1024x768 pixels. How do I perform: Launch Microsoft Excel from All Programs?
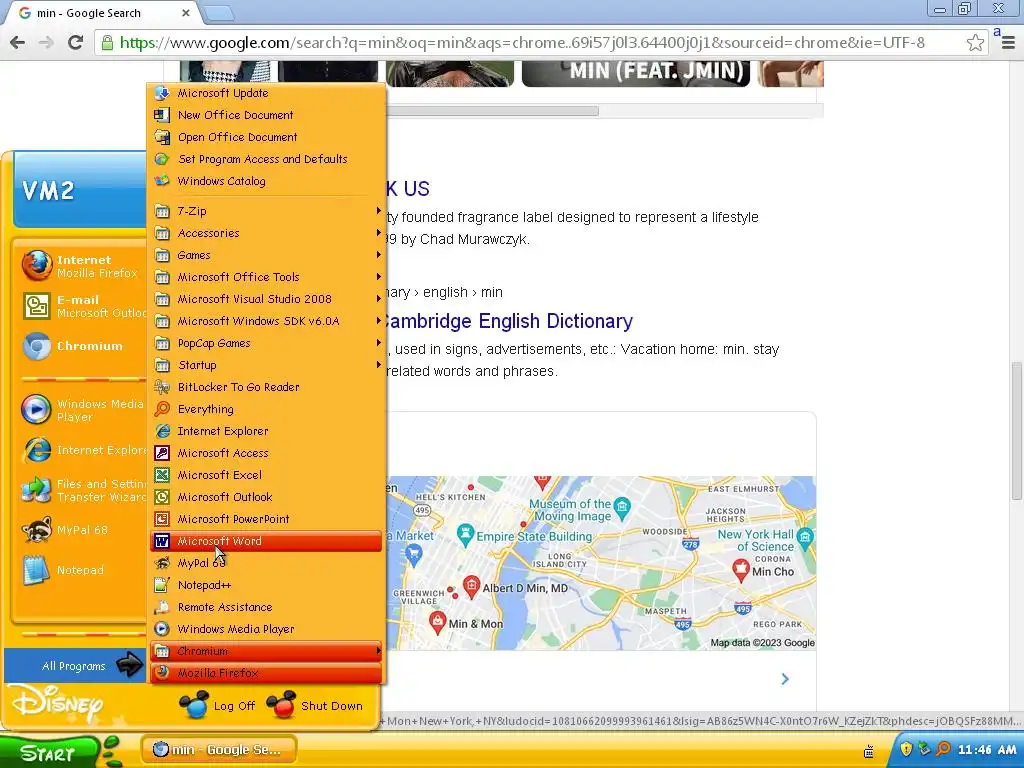[x=266, y=475]
